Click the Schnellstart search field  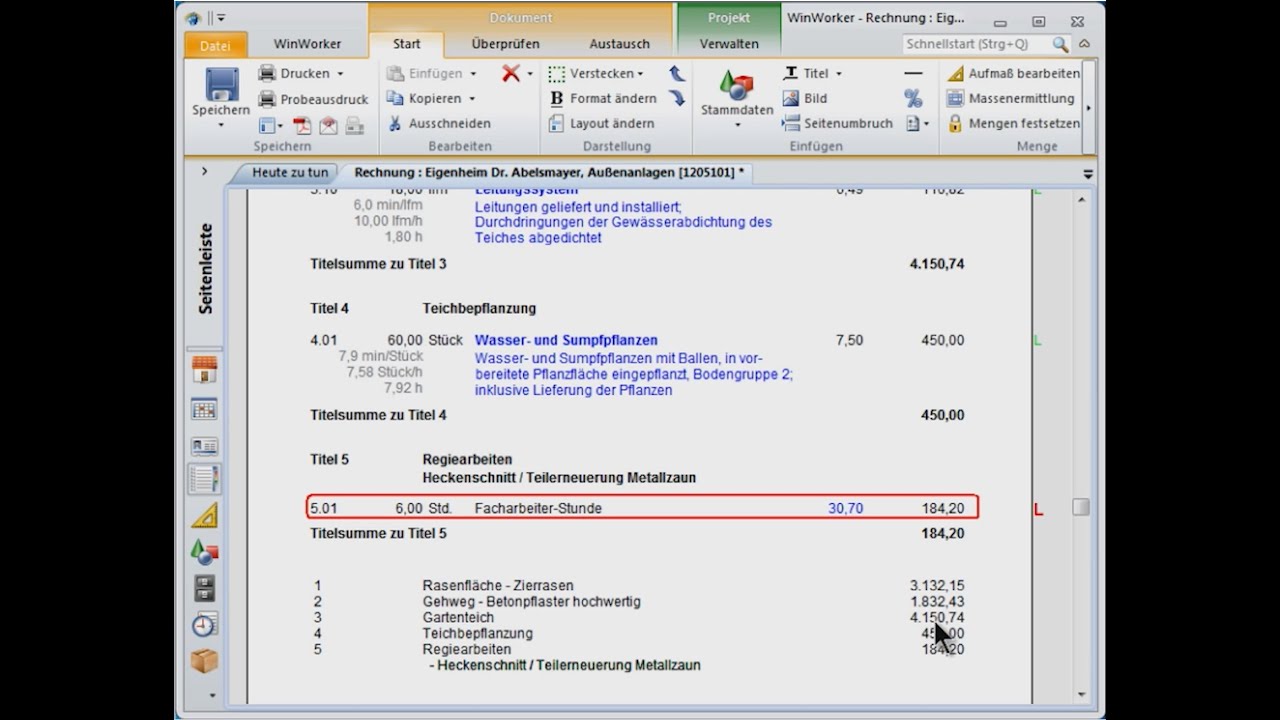[x=977, y=44]
